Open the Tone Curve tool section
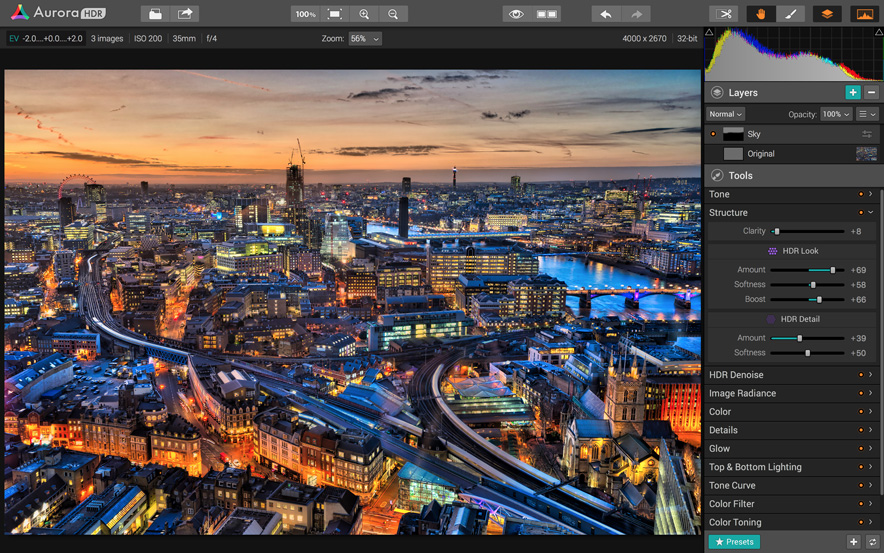 point(733,486)
